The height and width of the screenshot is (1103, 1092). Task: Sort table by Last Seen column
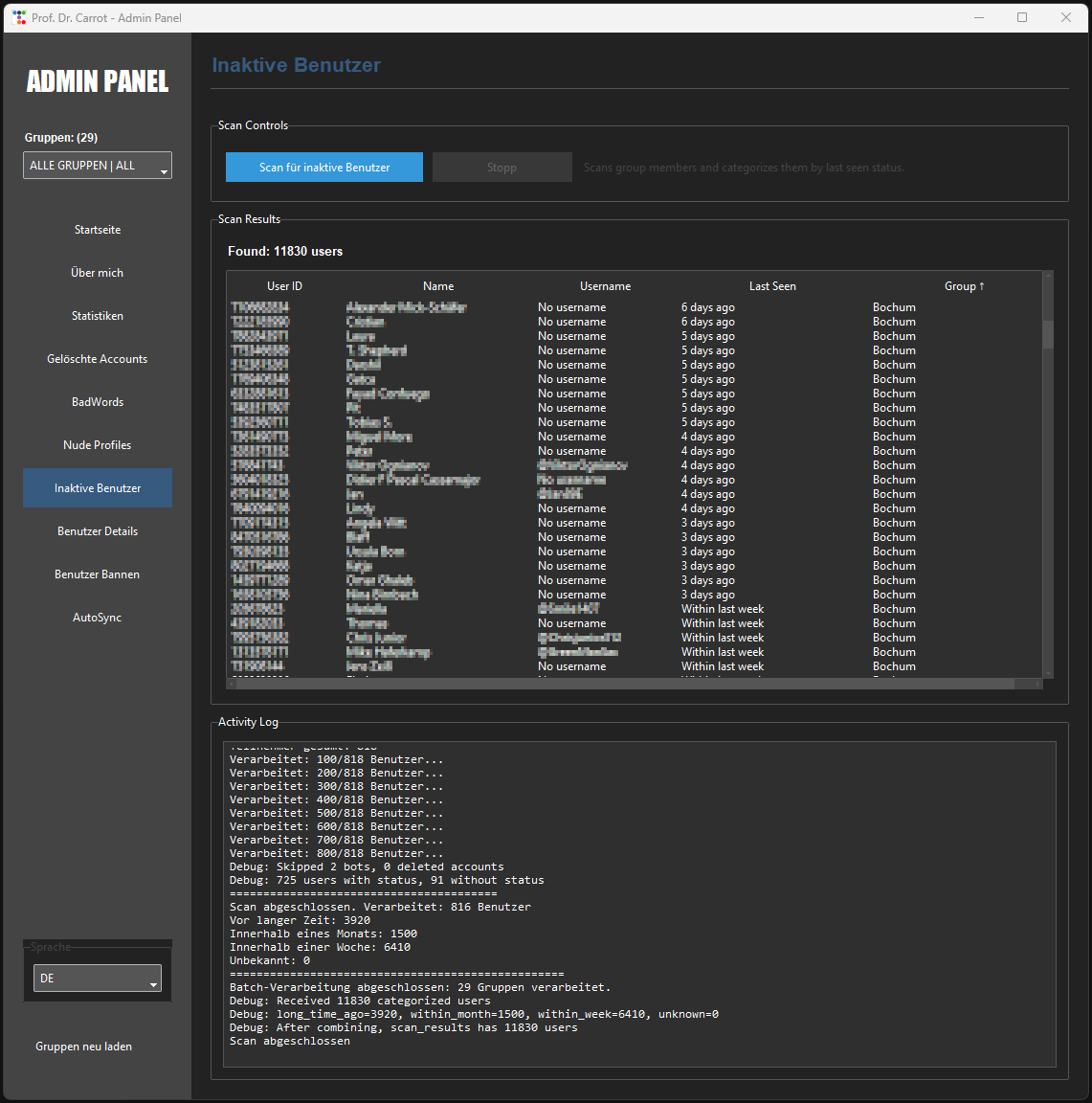(x=772, y=286)
